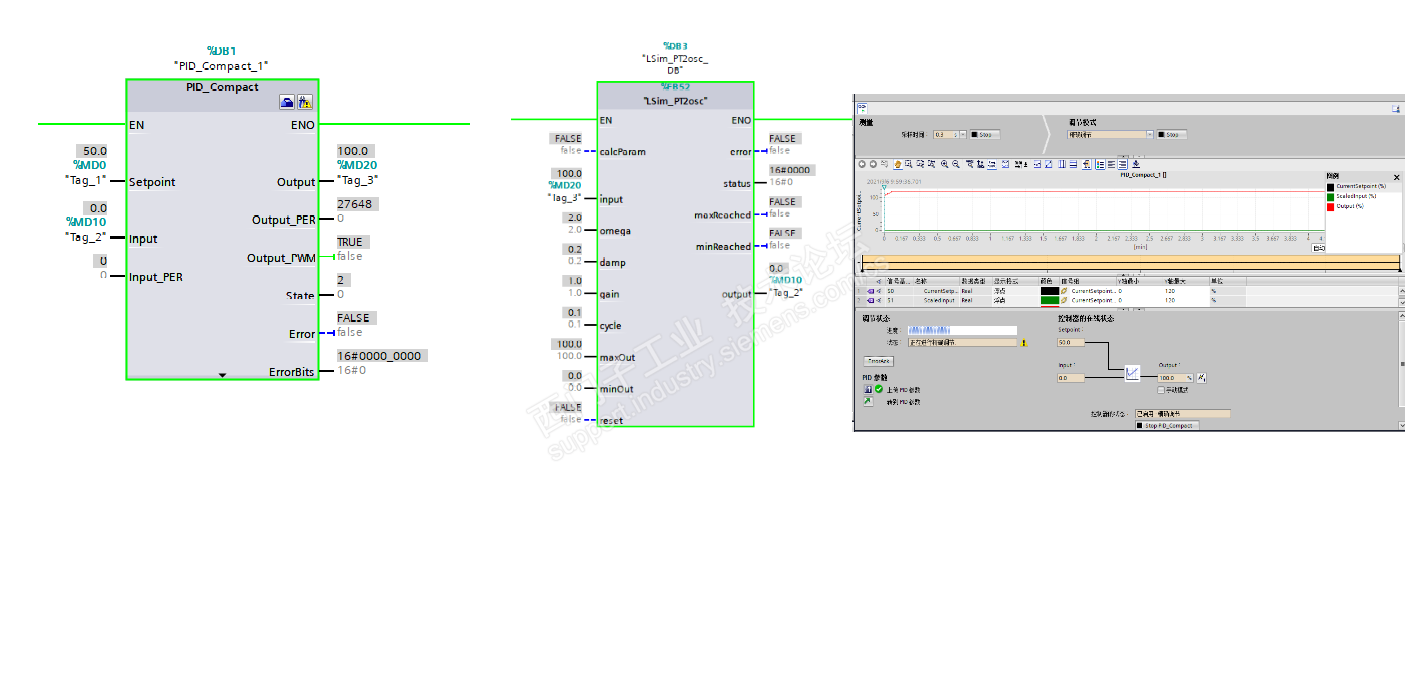
Task: Click the reset pin on LSim_PT2osc
Action: [x=611, y=421]
